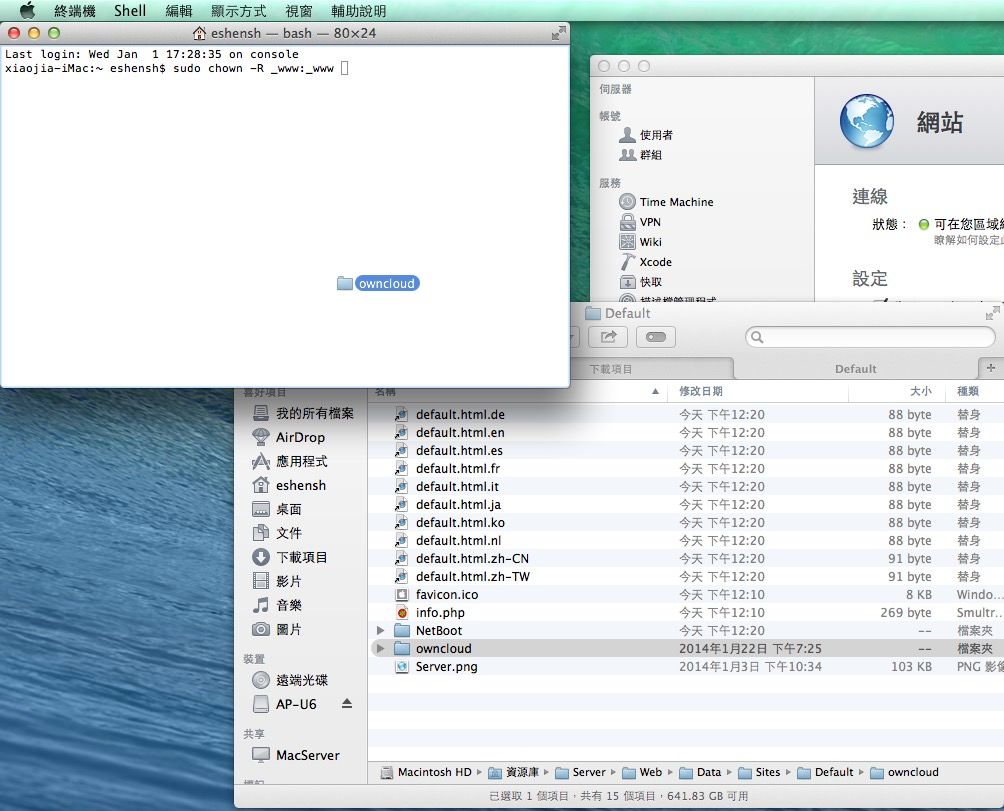This screenshot has width=1004, height=811.
Task: Select Time Machine service in Server sidebar
Action: [x=676, y=202]
